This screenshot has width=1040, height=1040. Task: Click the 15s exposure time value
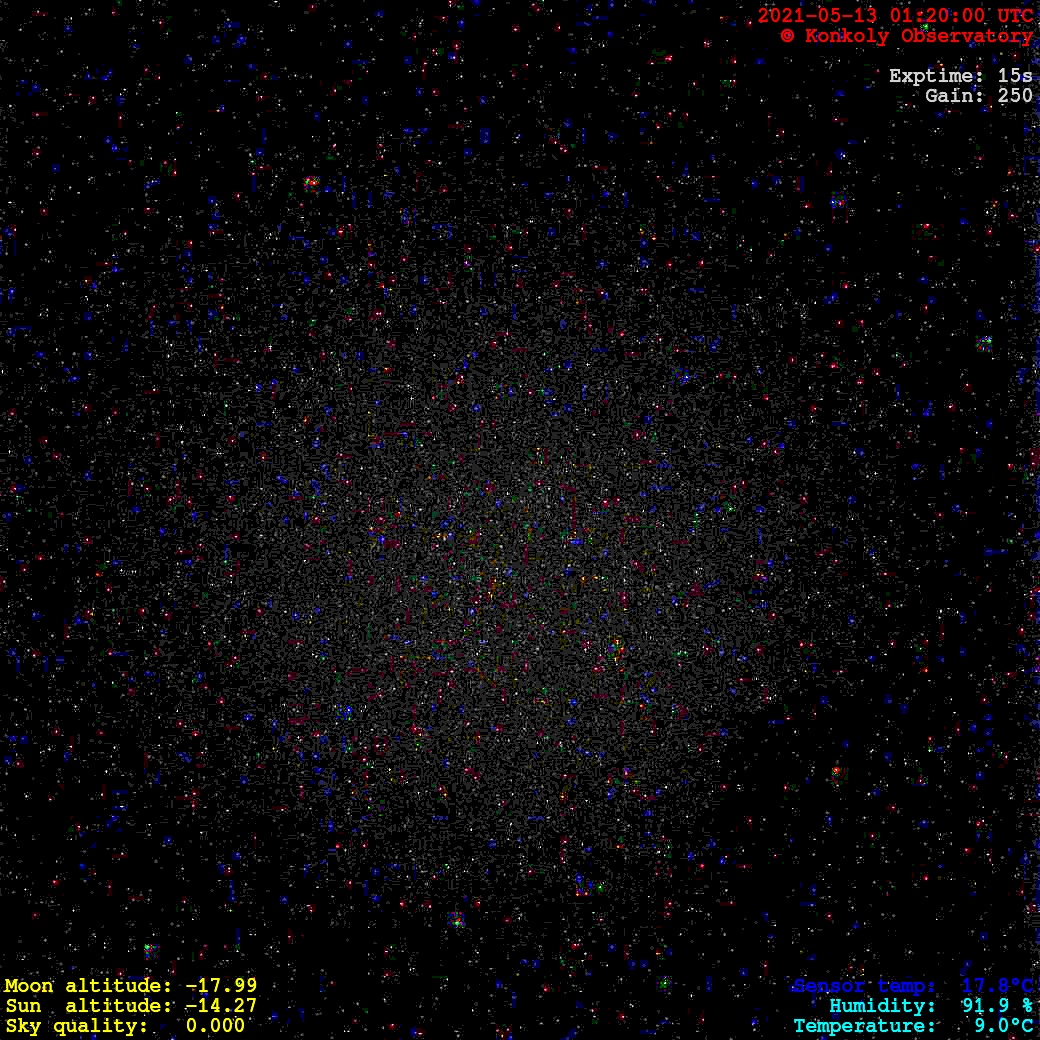[1014, 76]
